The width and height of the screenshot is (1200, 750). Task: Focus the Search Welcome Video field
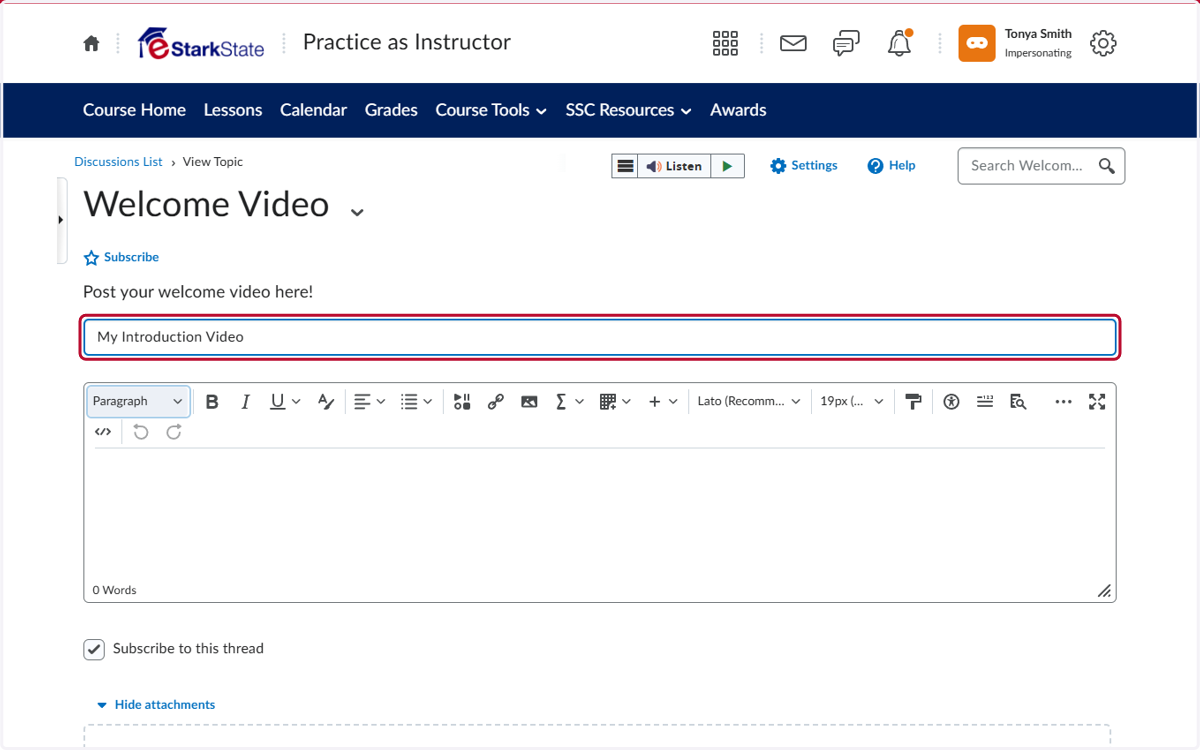pyautogui.click(x=1027, y=166)
